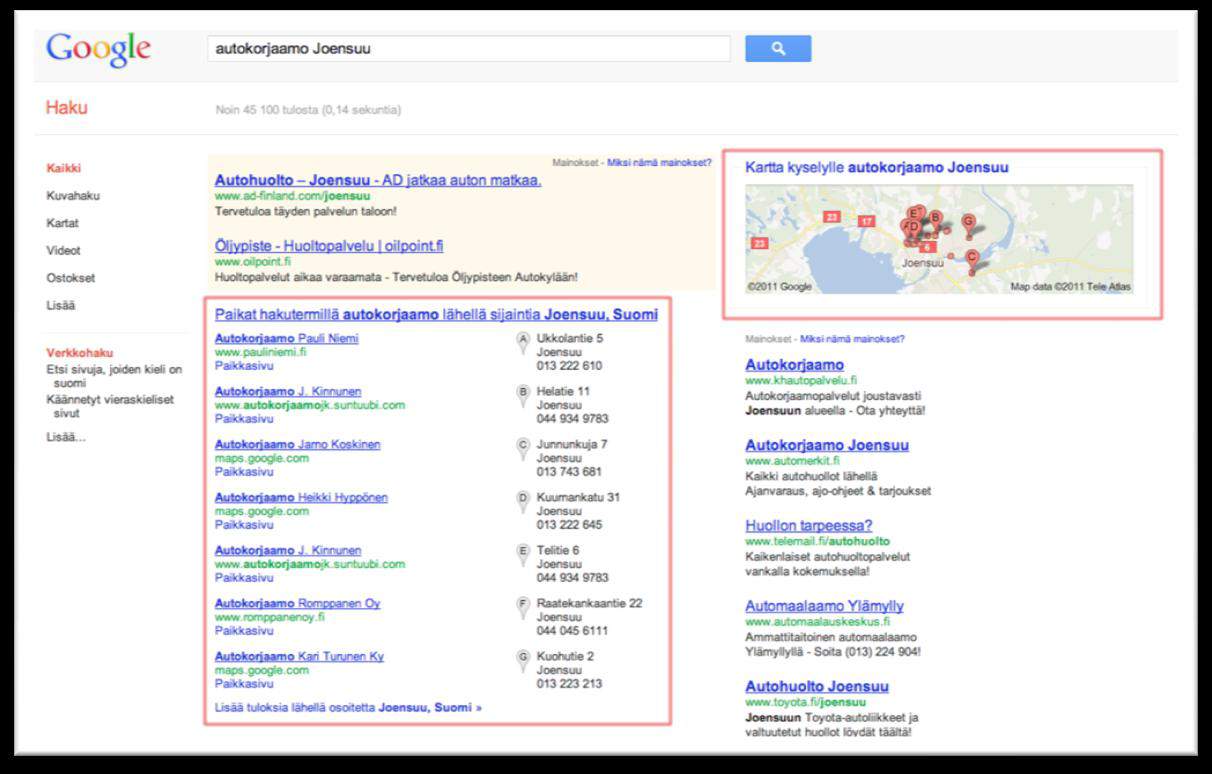Viewport: 1212px width, 774px height.
Task: Click the blue magnifier search button
Action: point(778,48)
